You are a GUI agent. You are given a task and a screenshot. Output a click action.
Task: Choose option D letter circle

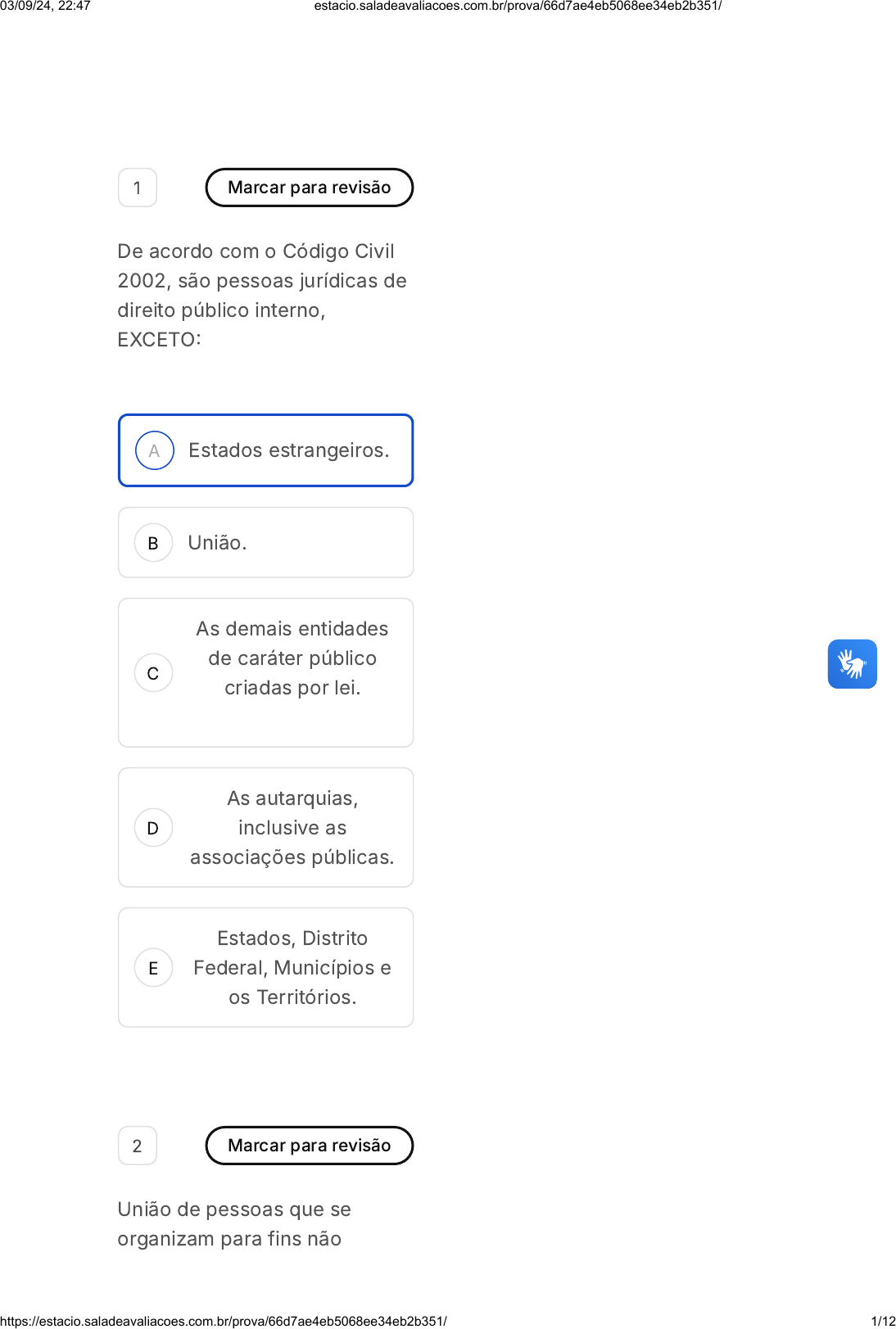click(x=153, y=828)
